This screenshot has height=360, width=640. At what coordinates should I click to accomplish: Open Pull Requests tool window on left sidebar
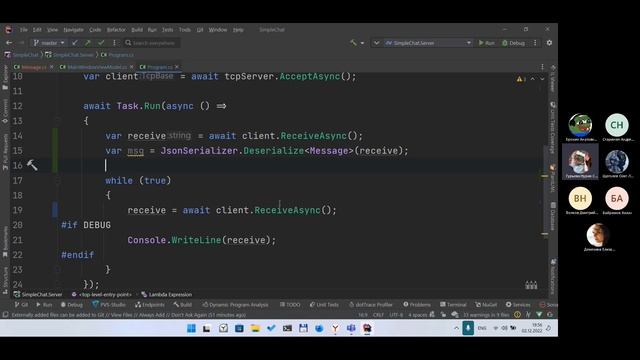pyautogui.click(x=5, y=151)
